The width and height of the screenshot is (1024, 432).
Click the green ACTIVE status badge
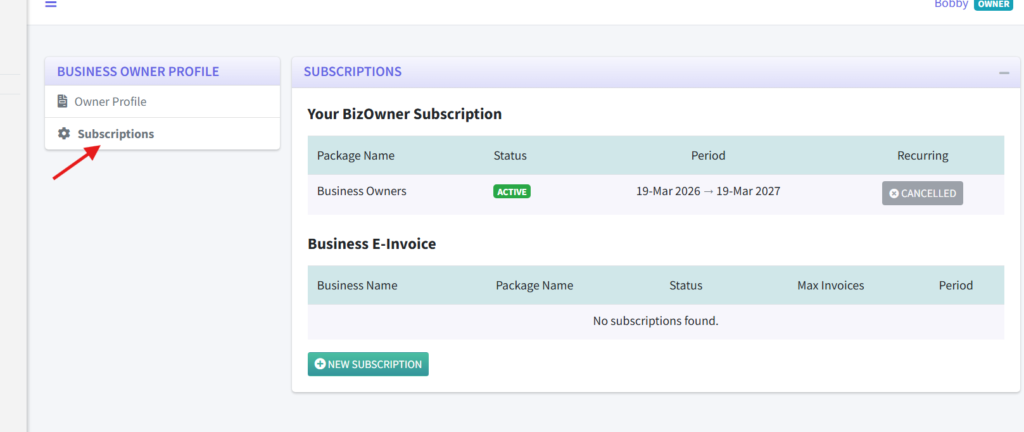pyautogui.click(x=511, y=191)
